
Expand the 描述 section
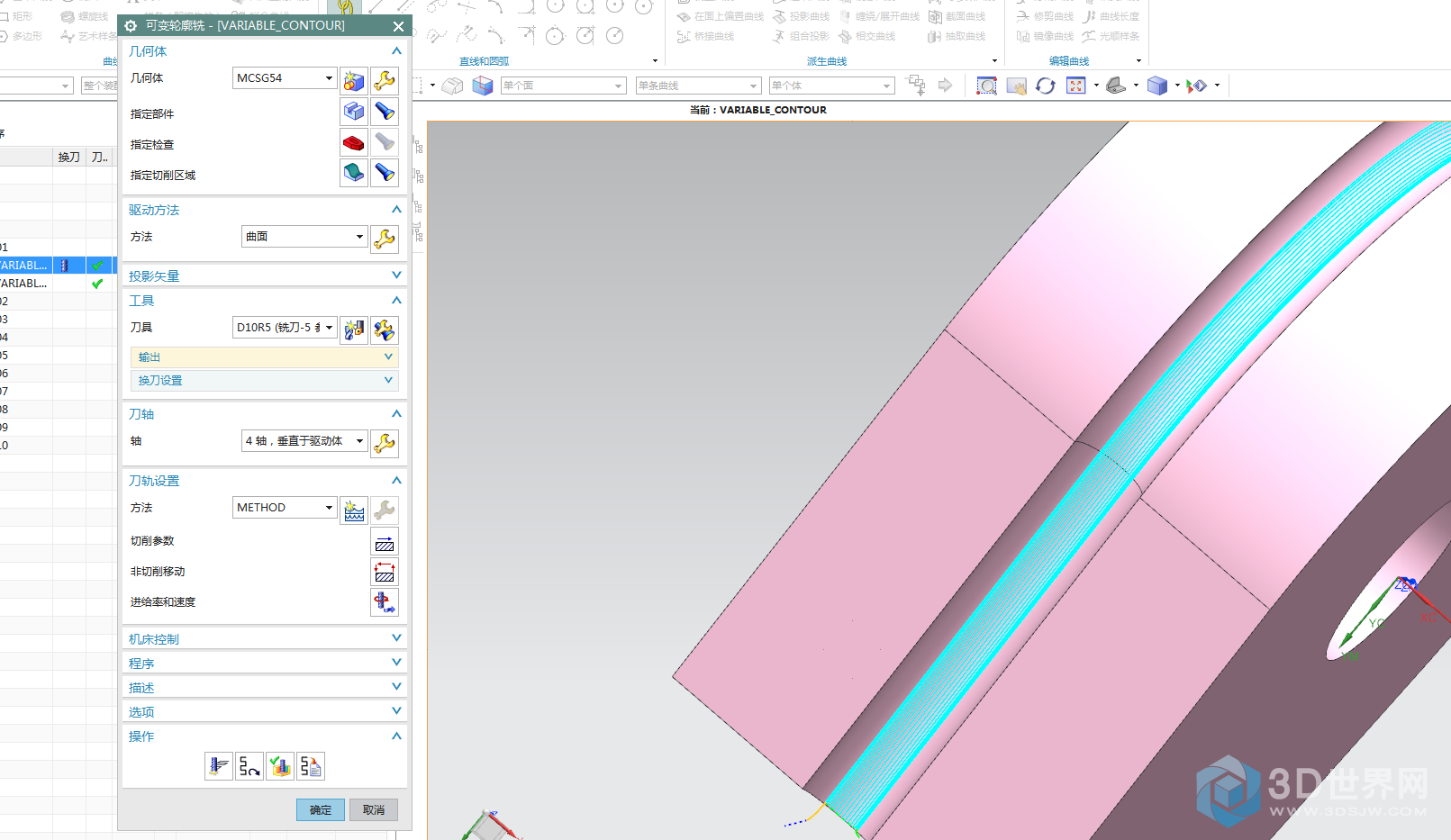pyautogui.click(x=396, y=687)
